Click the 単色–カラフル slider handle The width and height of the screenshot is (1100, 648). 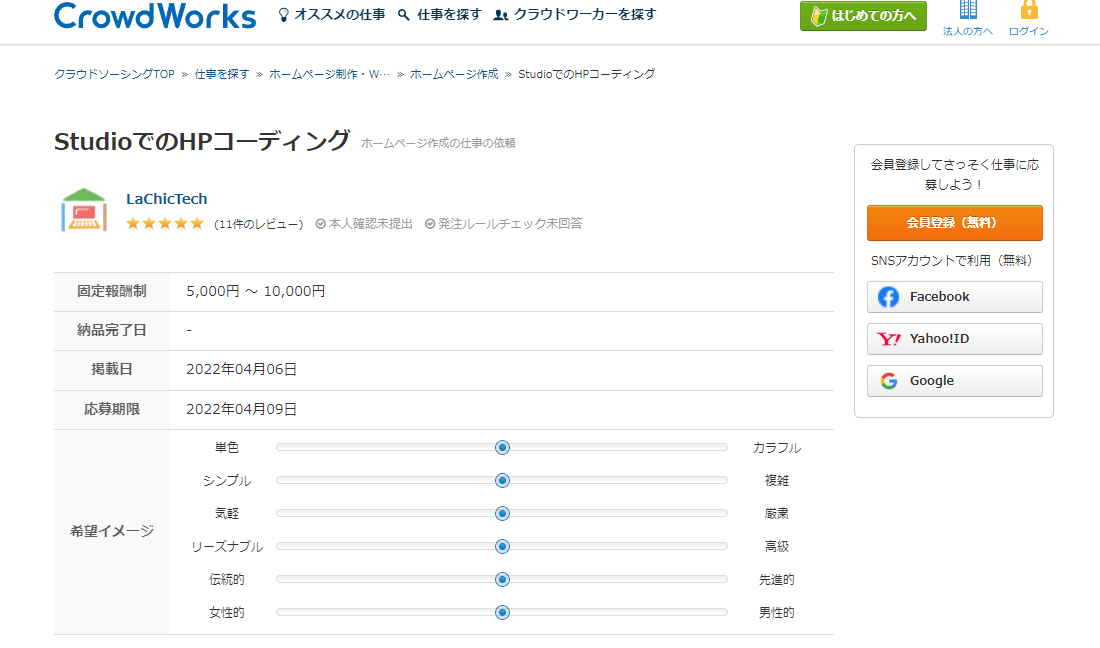[502, 447]
